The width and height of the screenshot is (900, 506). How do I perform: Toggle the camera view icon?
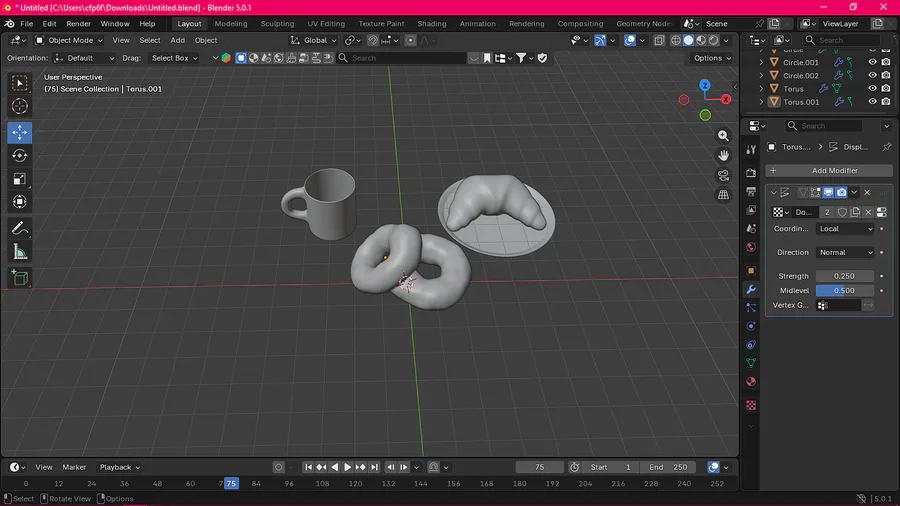[x=723, y=175]
